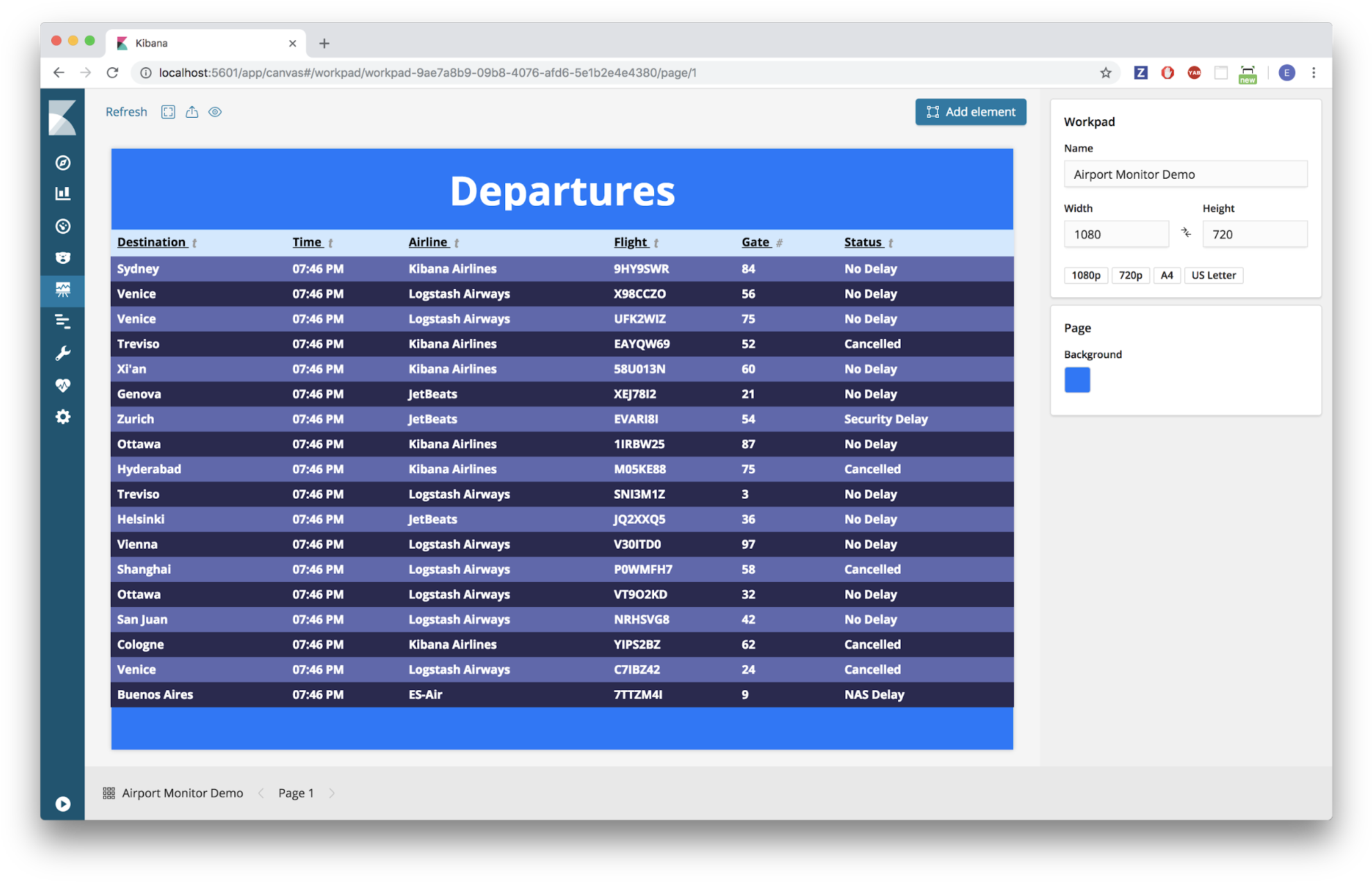Open Monitoring via the heartbeat icon
The width and height of the screenshot is (1372, 882).
(x=62, y=385)
